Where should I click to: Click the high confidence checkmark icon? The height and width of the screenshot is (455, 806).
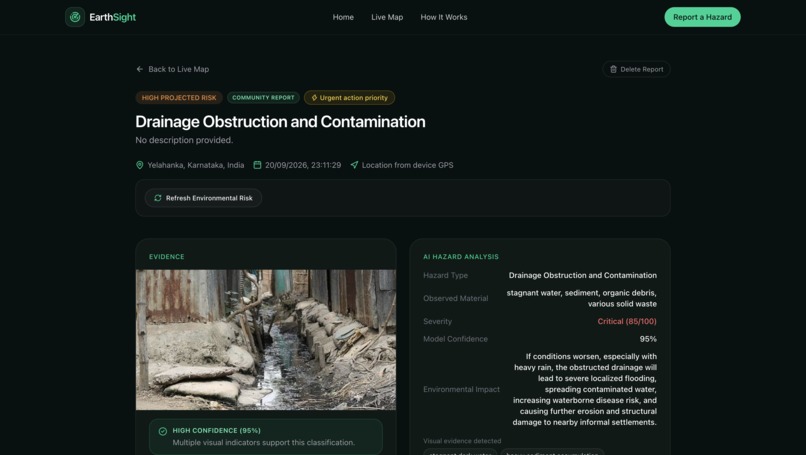163,431
